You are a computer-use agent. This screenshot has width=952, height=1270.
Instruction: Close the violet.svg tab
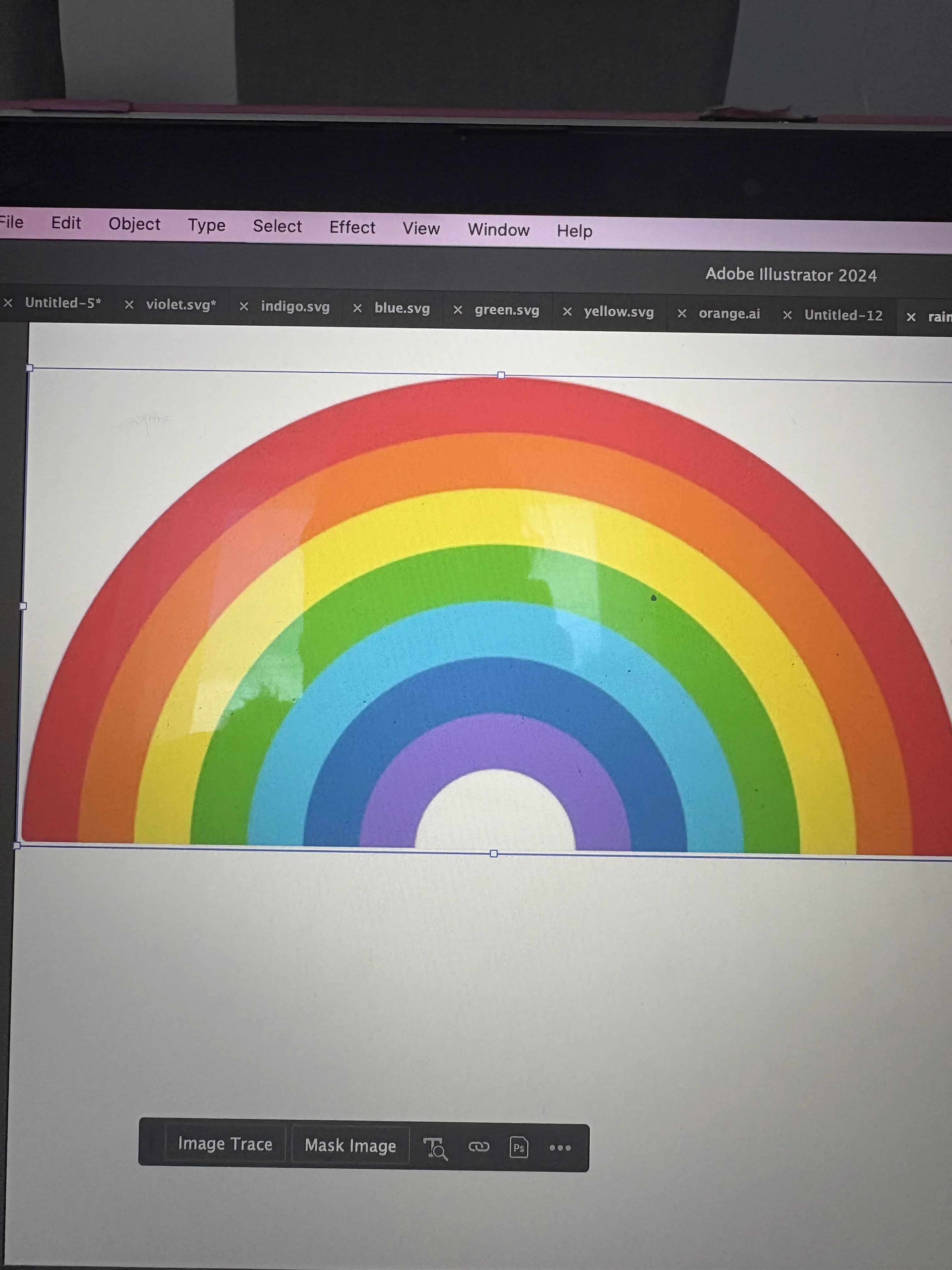click(x=129, y=305)
